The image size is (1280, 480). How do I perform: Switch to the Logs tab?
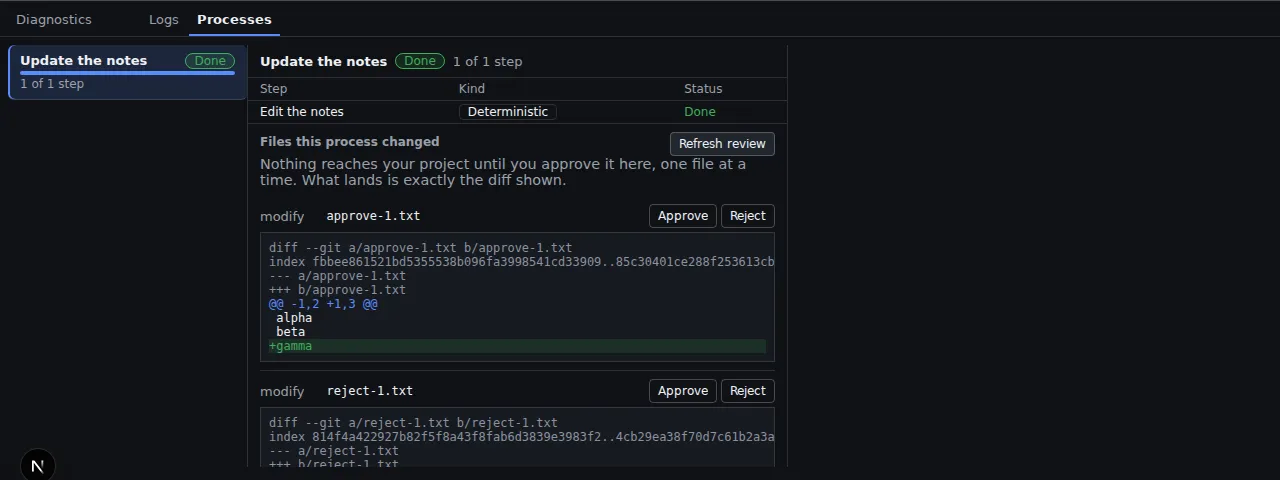click(164, 19)
